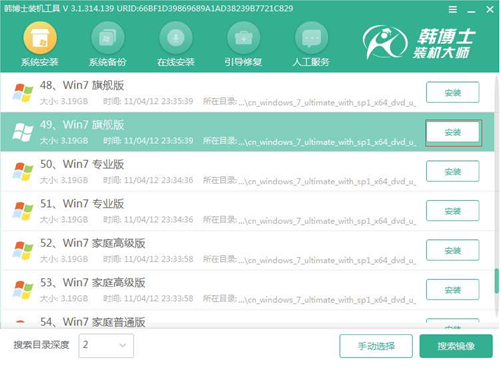Click Windows flag icon for item 50

[x=23, y=172]
